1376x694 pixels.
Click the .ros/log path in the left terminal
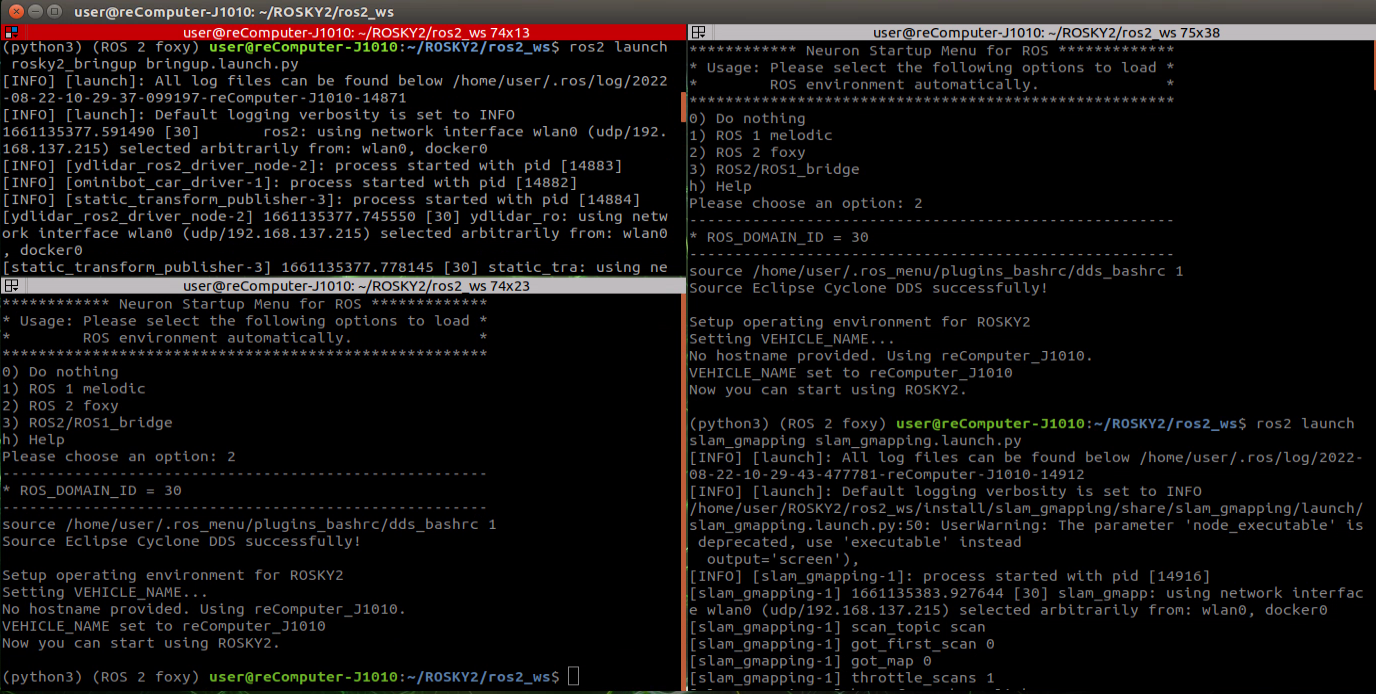coord(571,80)
